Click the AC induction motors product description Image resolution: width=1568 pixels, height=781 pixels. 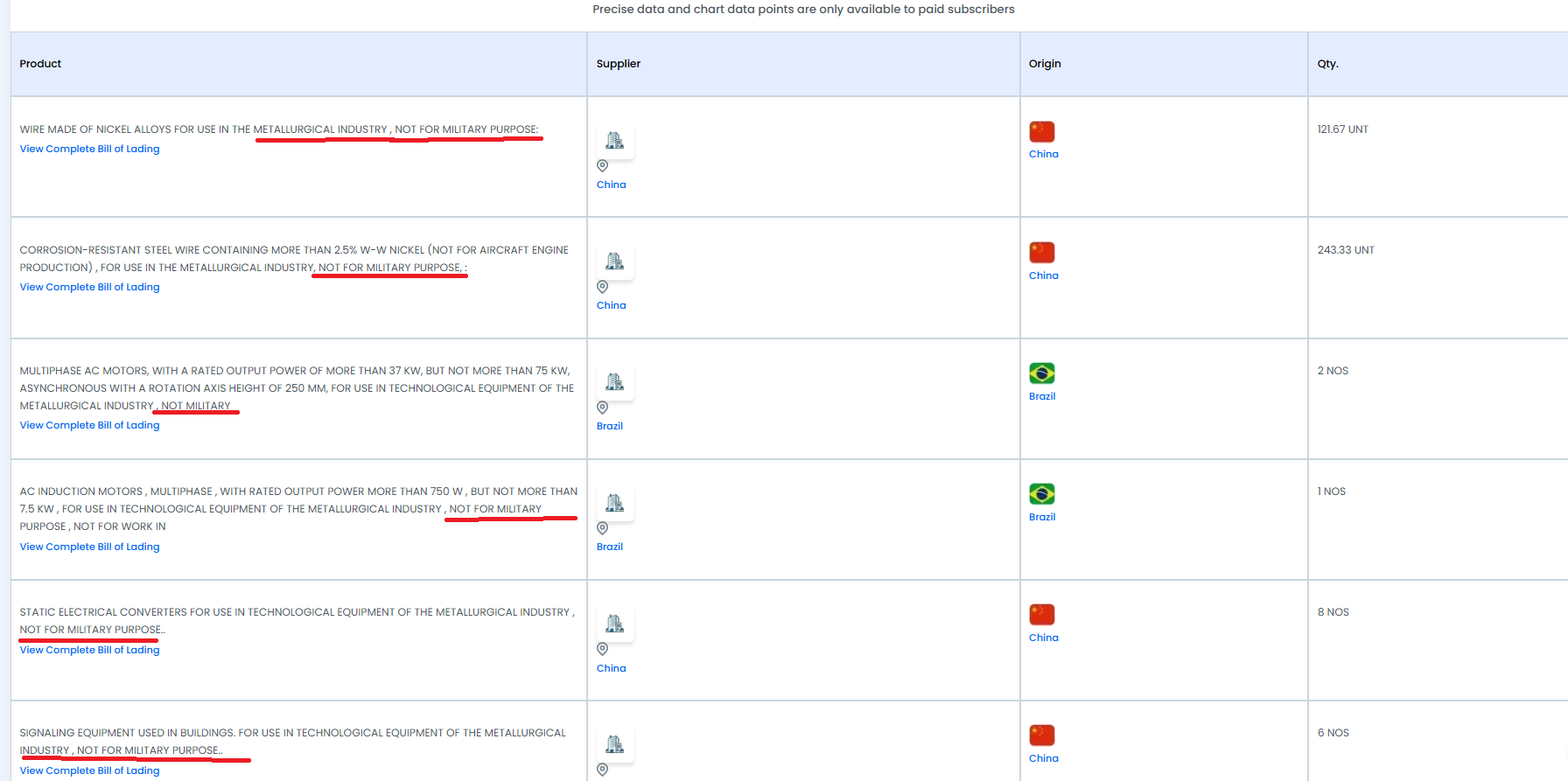click(298, 509)
